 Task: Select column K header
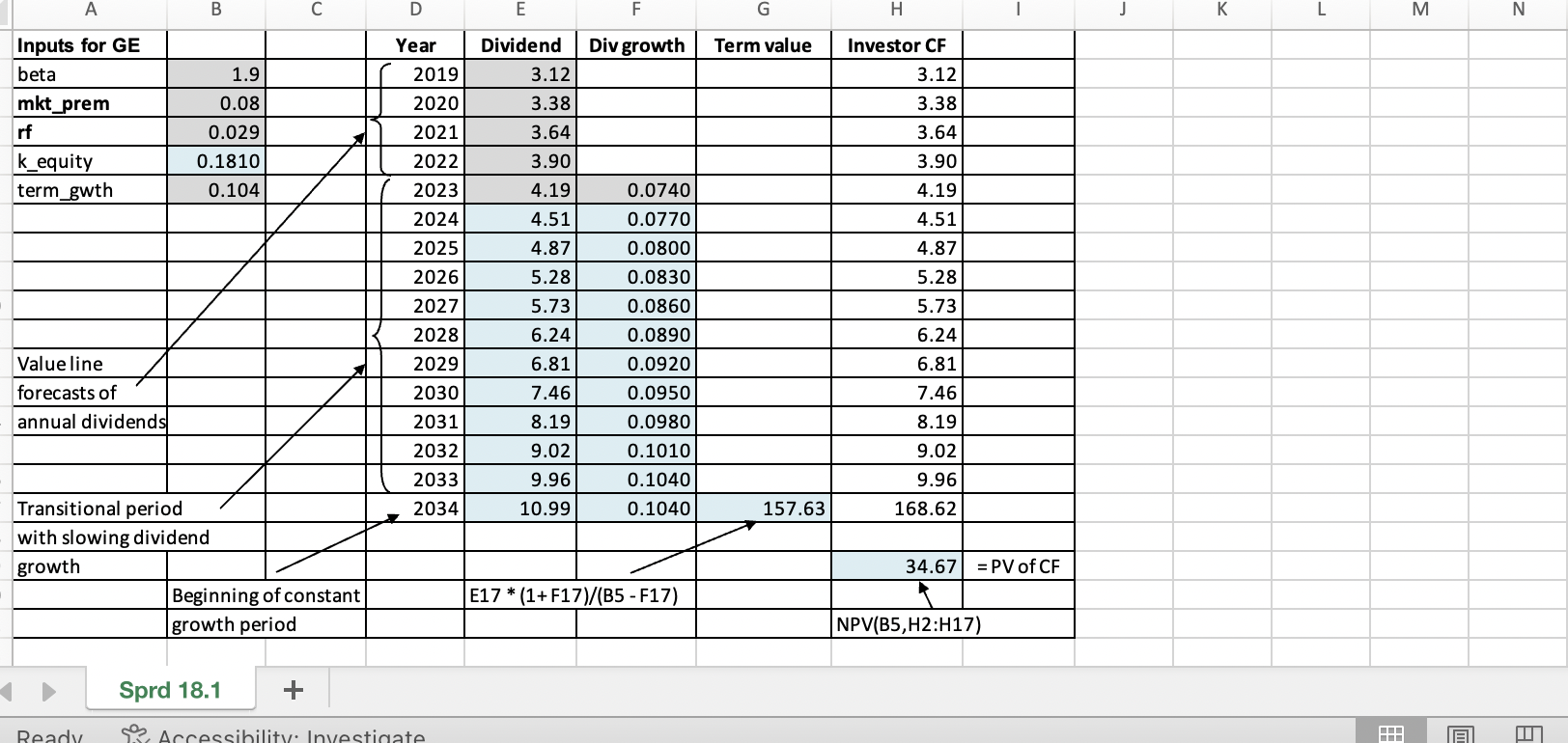pos(1222,10)
